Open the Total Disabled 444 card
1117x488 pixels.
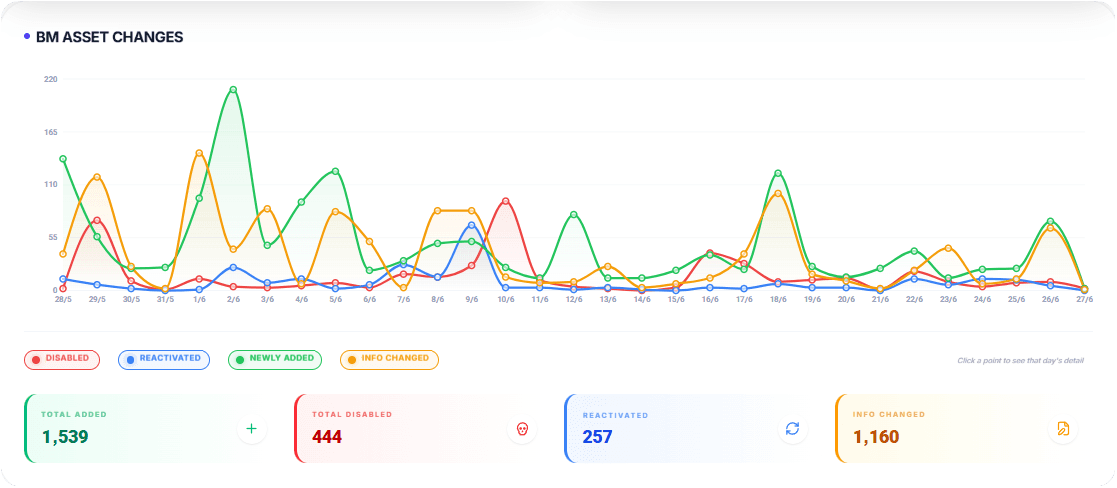click(419, 429)
